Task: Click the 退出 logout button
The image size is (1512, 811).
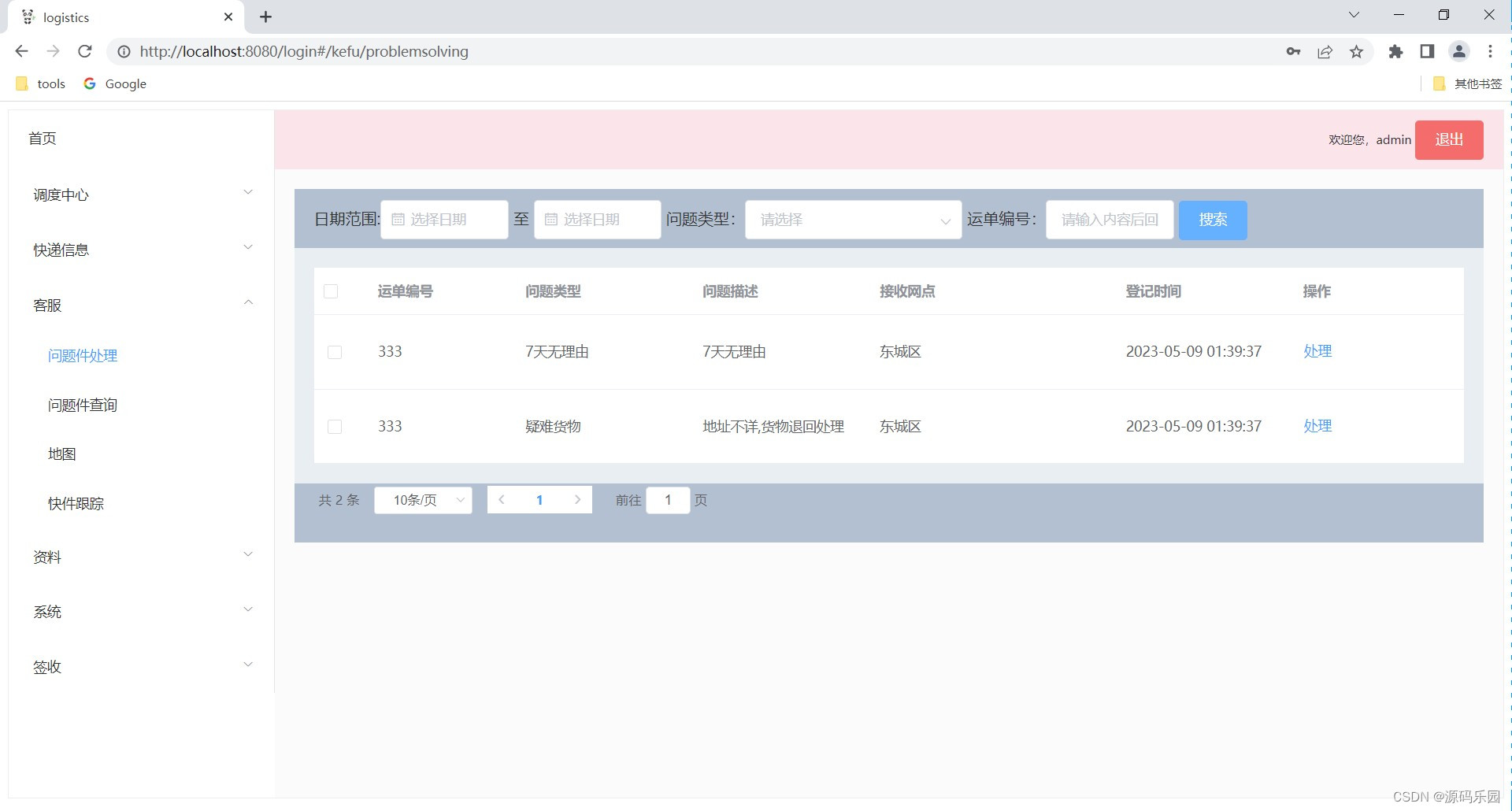Action: [x=1449, y=140]
